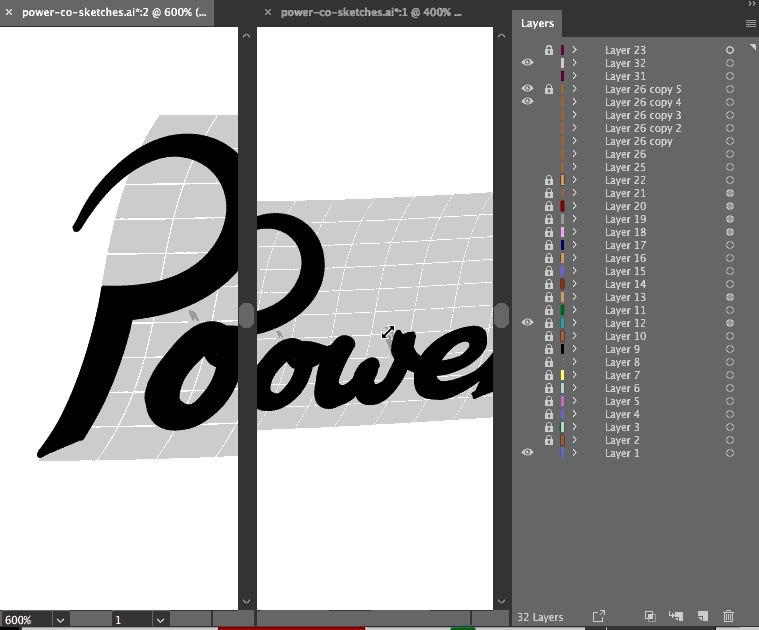This screenshot has height=630, width=759.
Task: Click the 600% zoom input field
Action: 27,620
